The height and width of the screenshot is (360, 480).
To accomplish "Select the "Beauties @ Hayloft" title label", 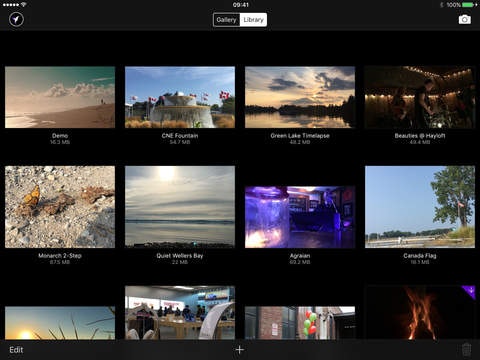I will (x=420, y=136).
